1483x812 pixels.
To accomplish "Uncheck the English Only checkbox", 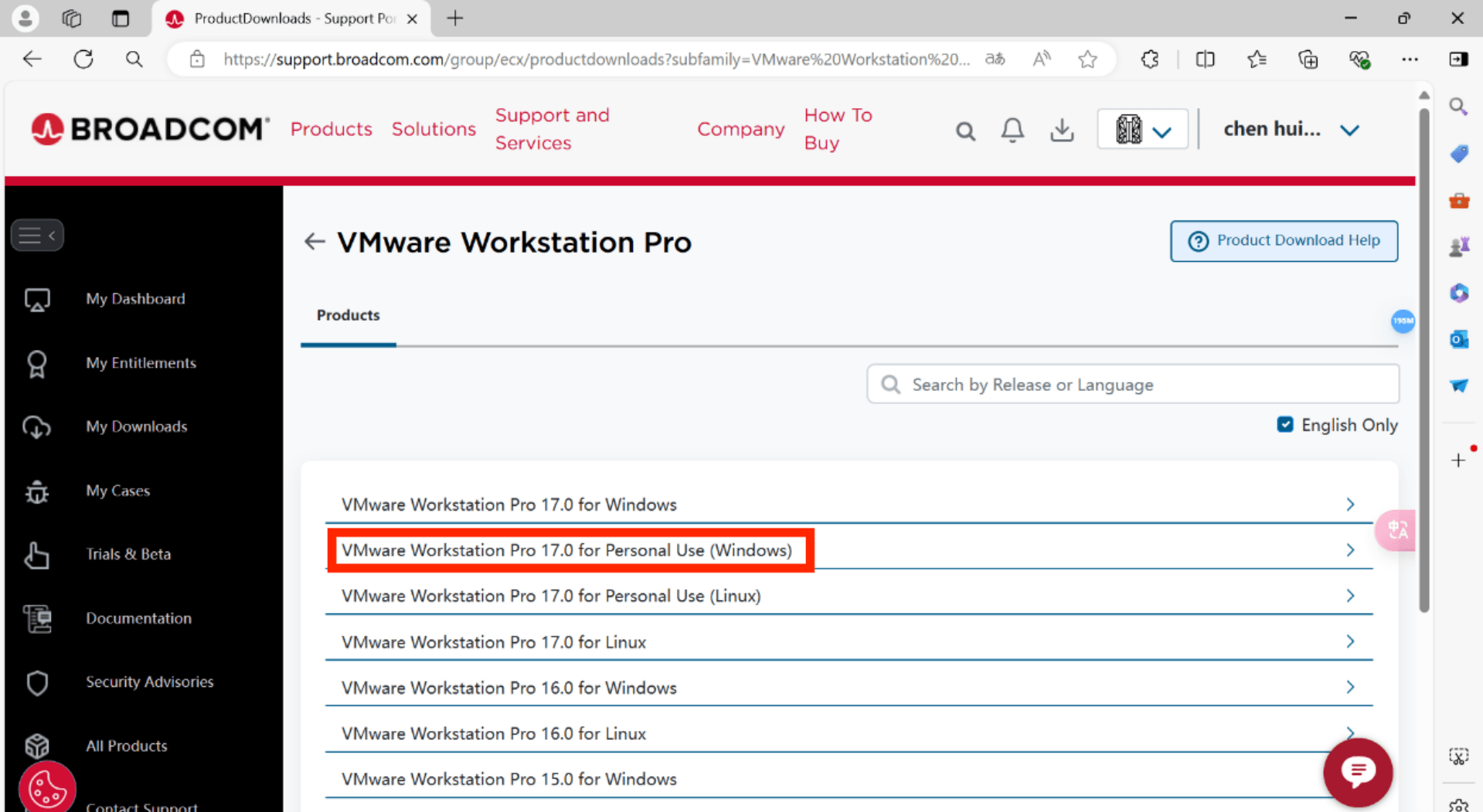I will pos(1284,425).
